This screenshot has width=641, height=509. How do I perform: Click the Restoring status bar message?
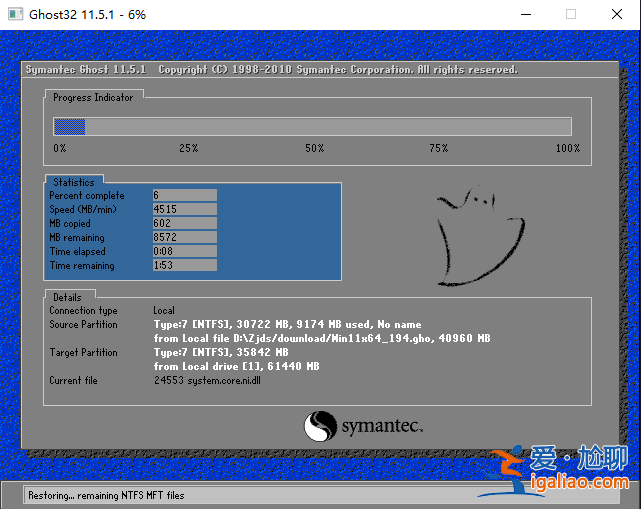point(106,495)
